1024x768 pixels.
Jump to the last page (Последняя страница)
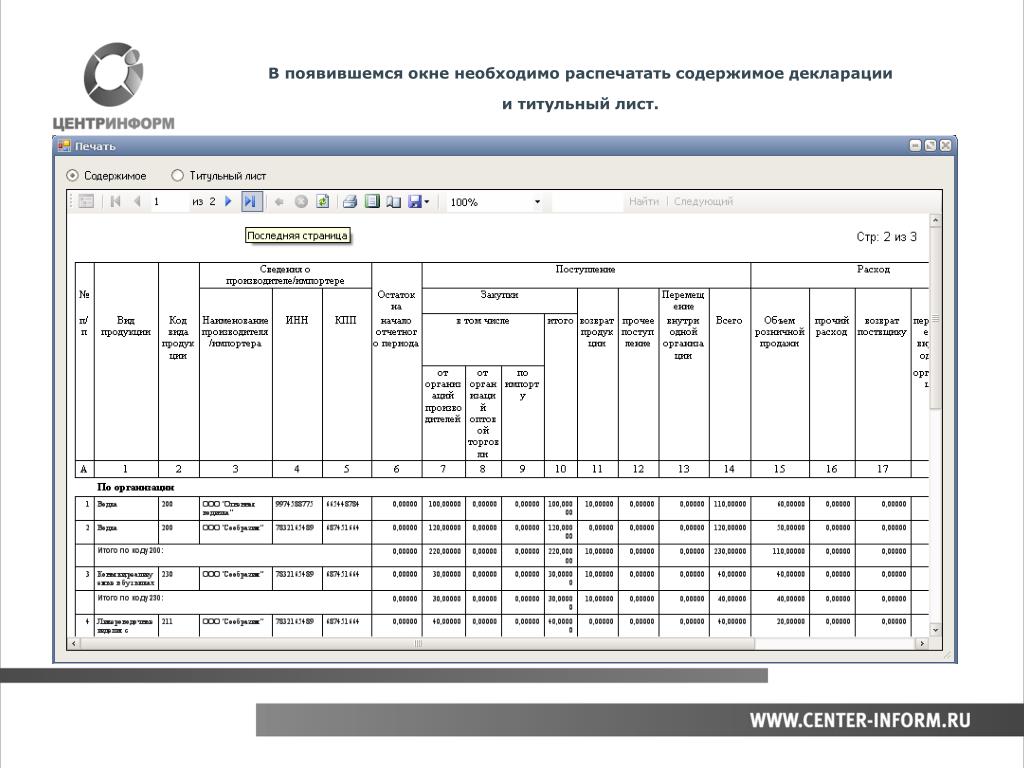point(251,201)
